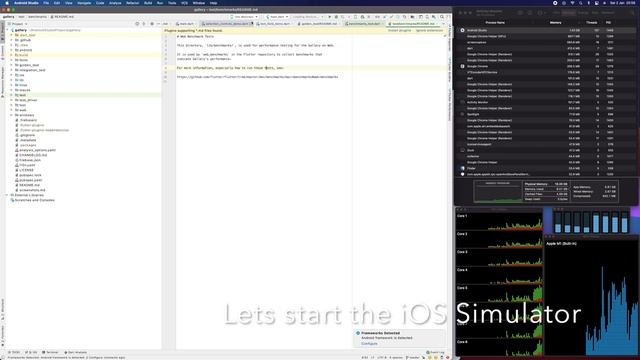This screenshot has width=640, height=360.
Task: Sort by PID column in Activity Monitor
Action: coord(608,23)
